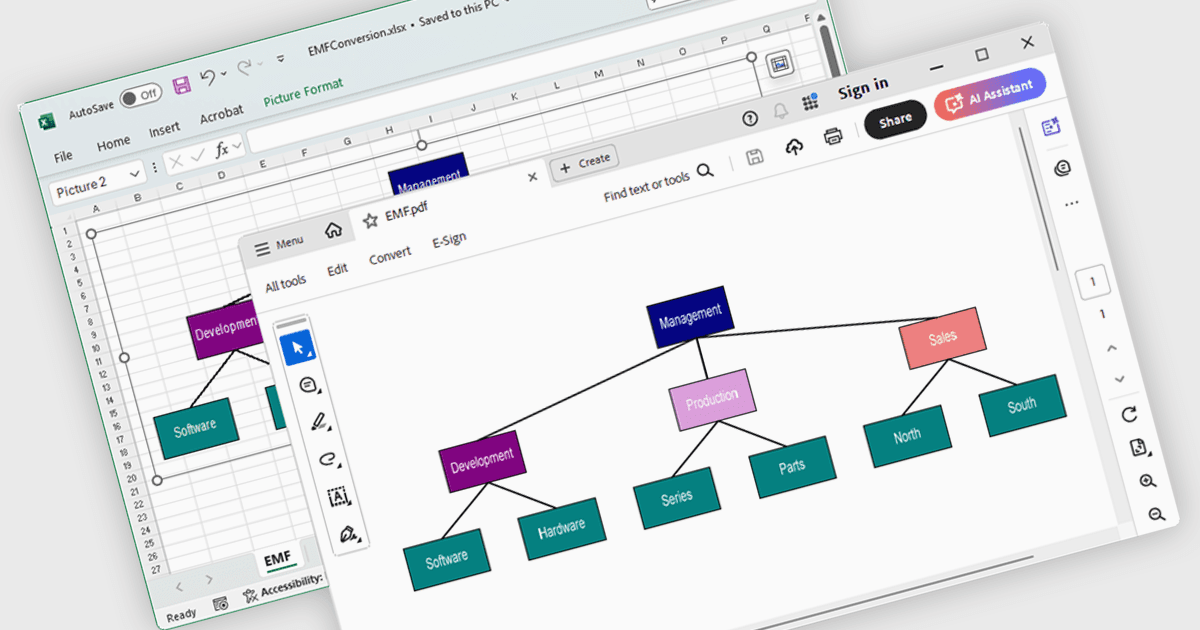Click Sign in in Acrobat
The height and width of the screenshot is (630, 1200).
[x=863, y=89]
